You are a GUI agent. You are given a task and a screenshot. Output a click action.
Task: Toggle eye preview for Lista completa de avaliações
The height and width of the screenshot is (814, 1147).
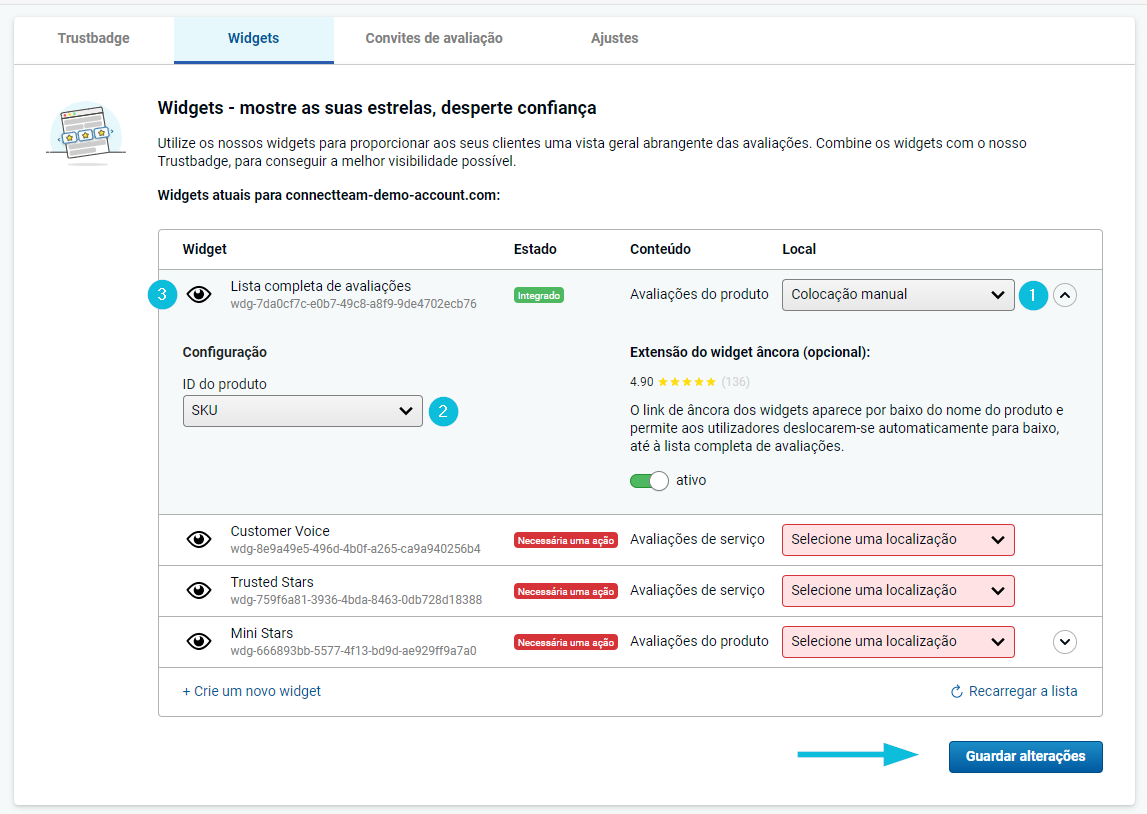199,295
